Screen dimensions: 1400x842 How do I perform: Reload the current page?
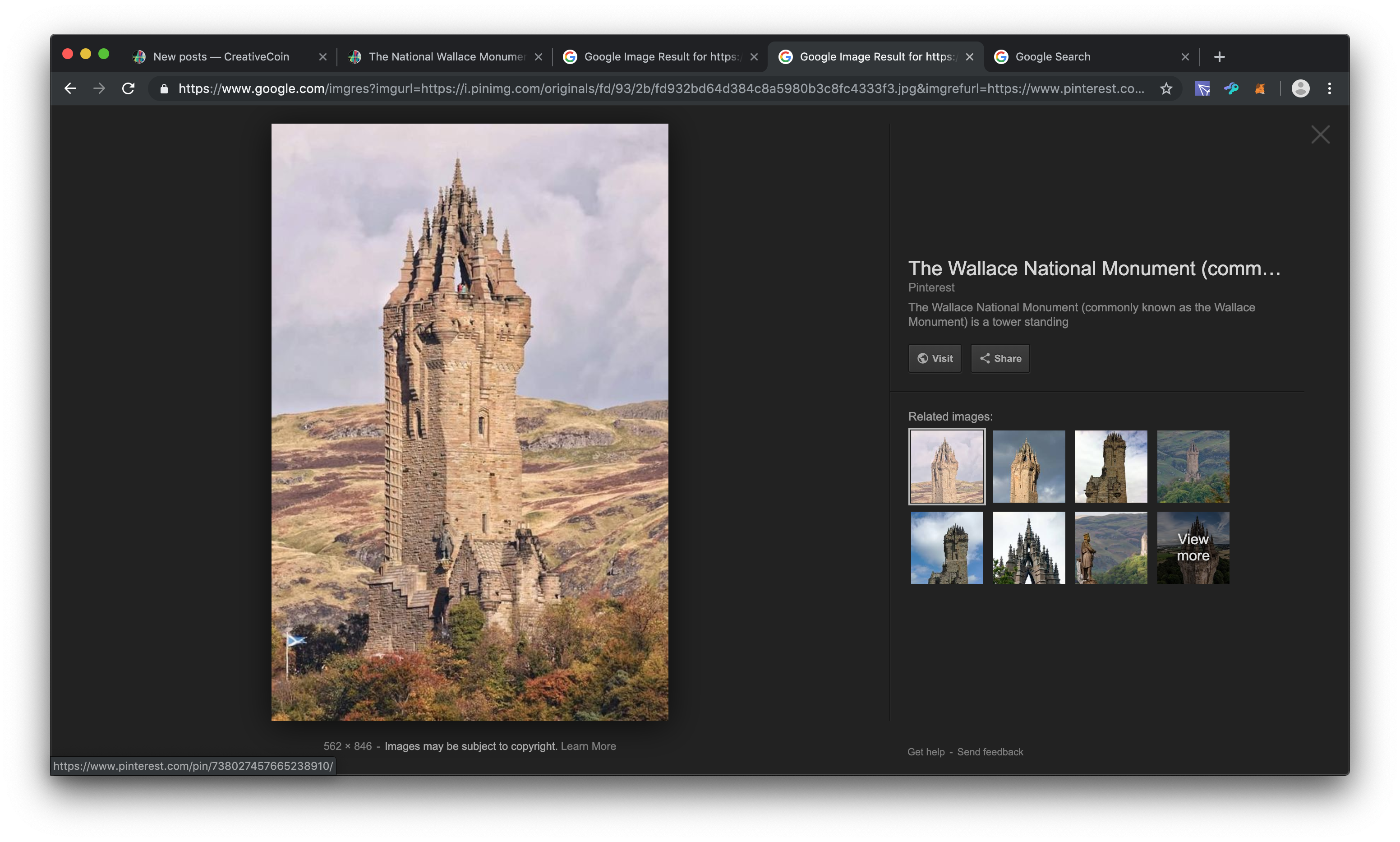pos(128,88)
